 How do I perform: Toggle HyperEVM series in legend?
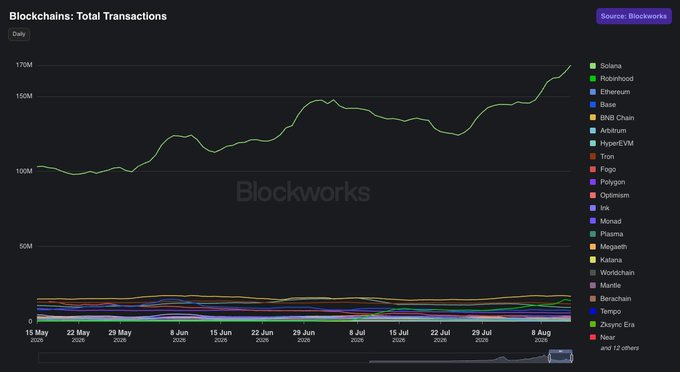(x=611, y=143)
